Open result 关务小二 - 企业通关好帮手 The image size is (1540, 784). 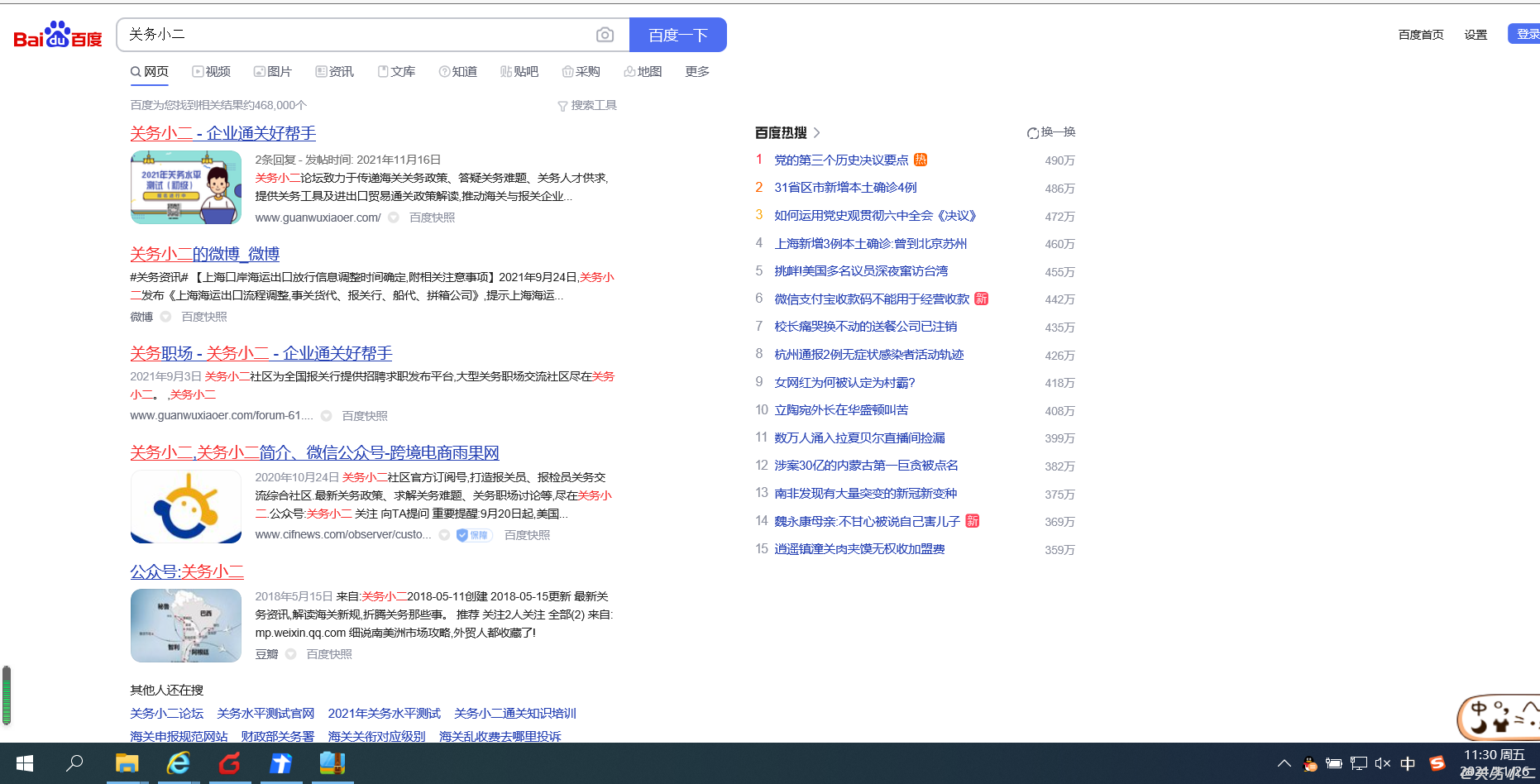point(223,133)
